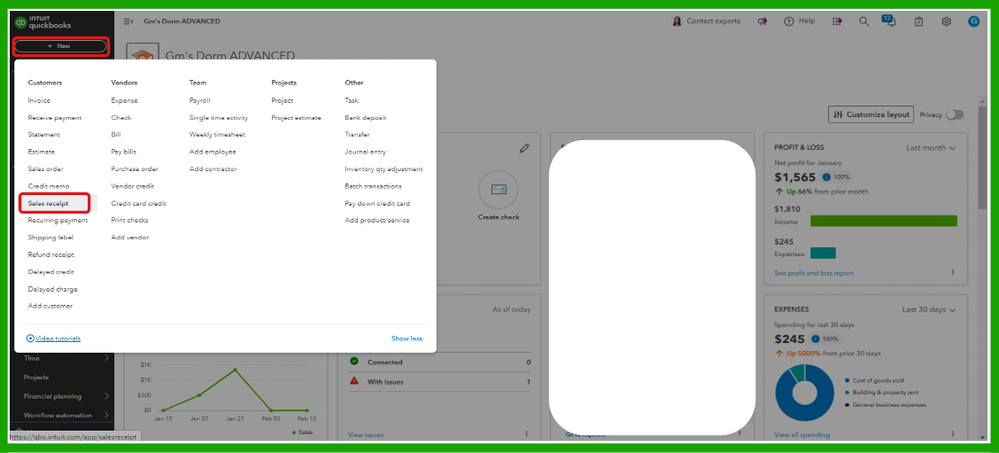Open the View issues link
Image resolution: width=999 pixels, height=453 pixels.
[x=366, y=435]
